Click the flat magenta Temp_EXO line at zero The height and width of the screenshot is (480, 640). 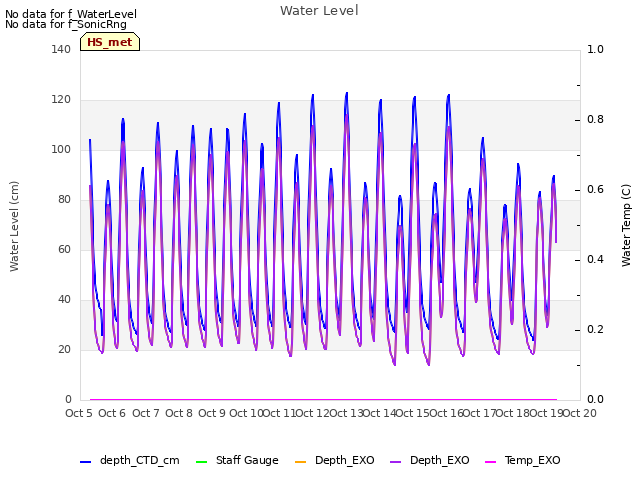pos(323,399)
